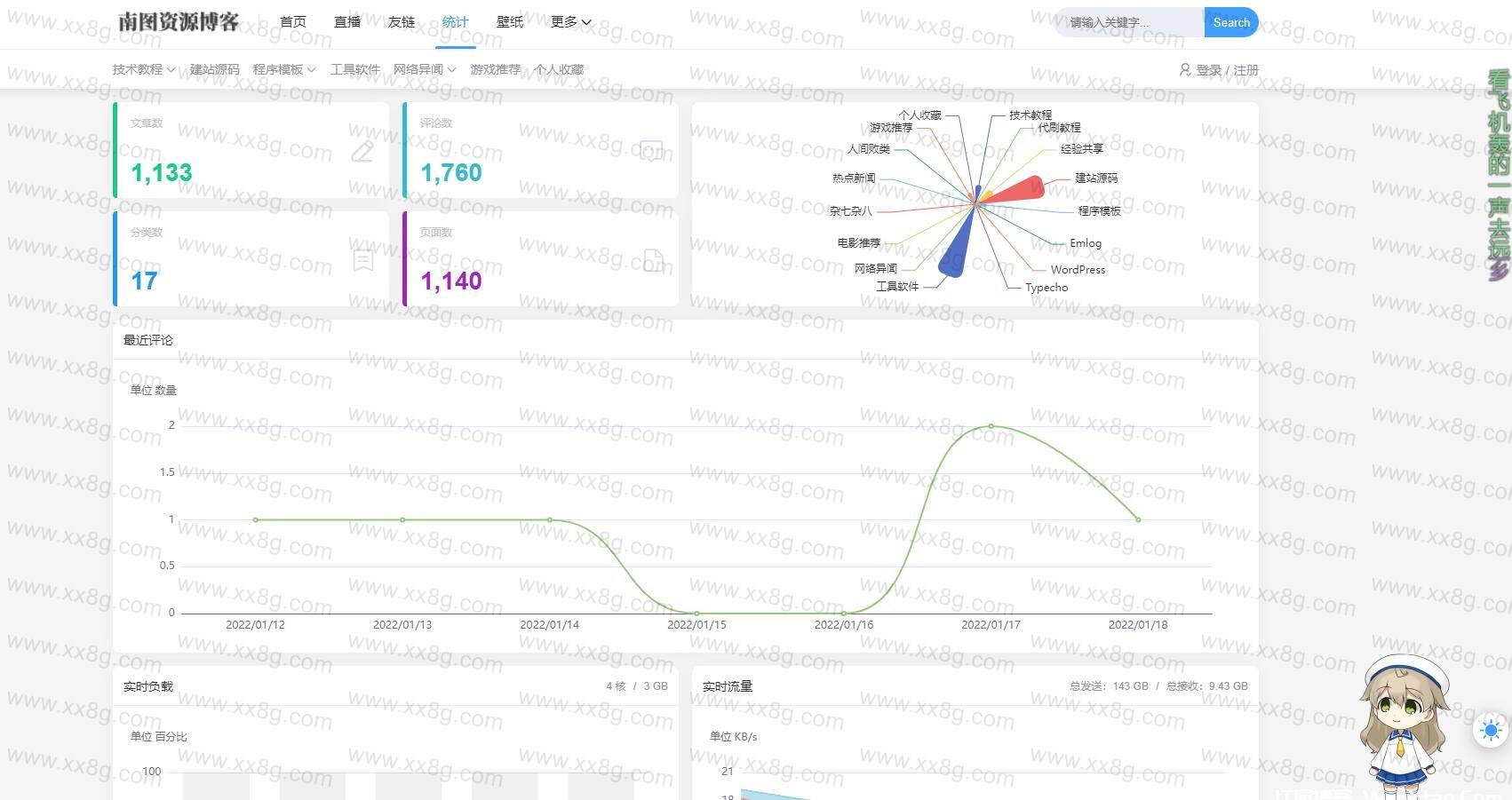Open the 登录 link
Viewport: 1512px width, 800px height.
tap(1208, 70)
